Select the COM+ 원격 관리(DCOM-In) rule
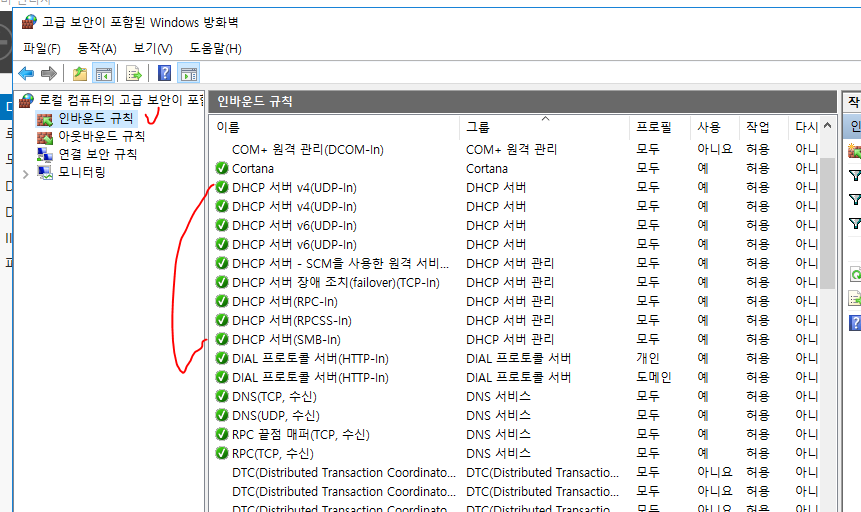The width and height of the screenshot is (861, 512). (308, 149)
